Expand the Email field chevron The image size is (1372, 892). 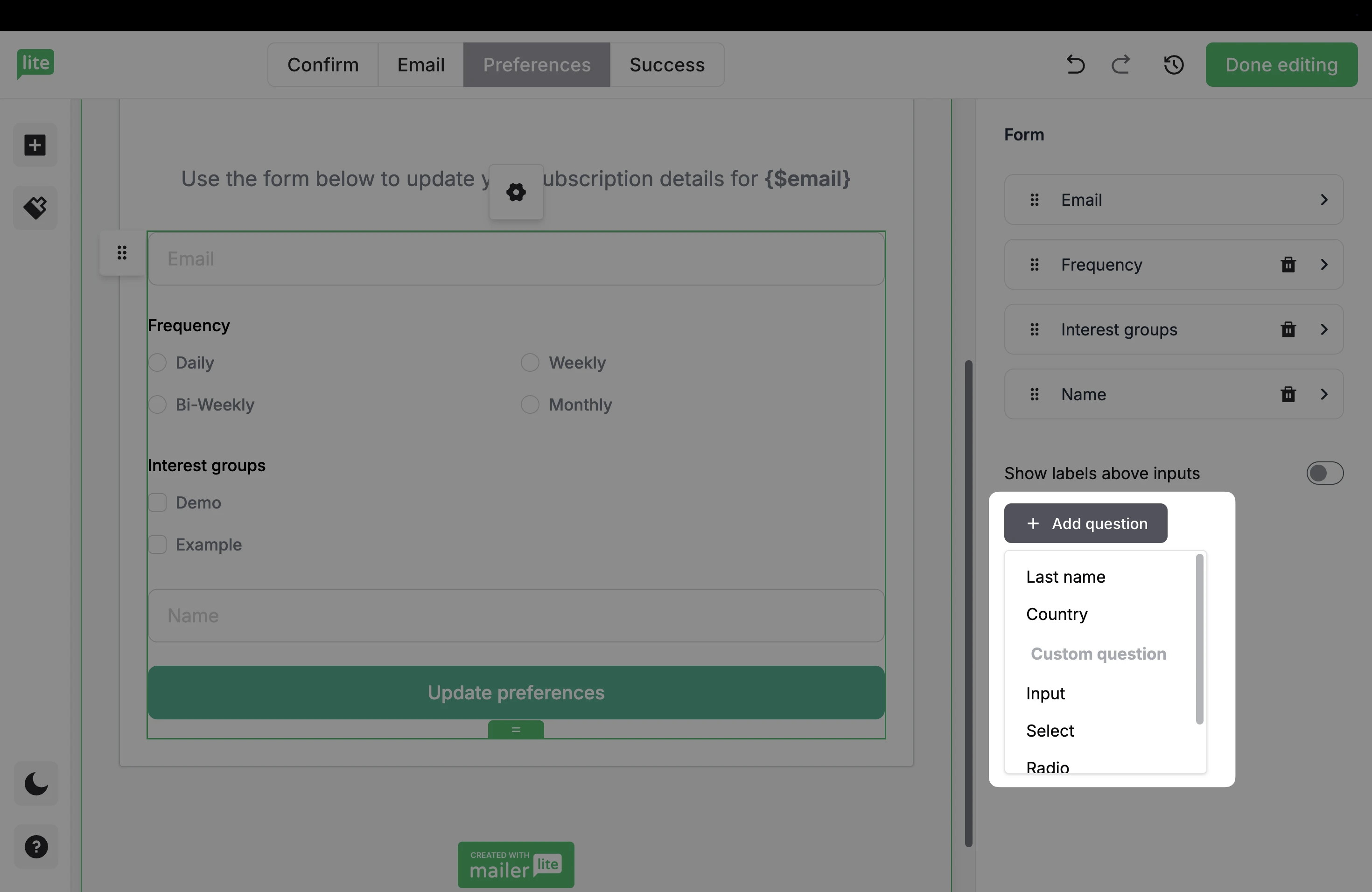click(1324, 200)
